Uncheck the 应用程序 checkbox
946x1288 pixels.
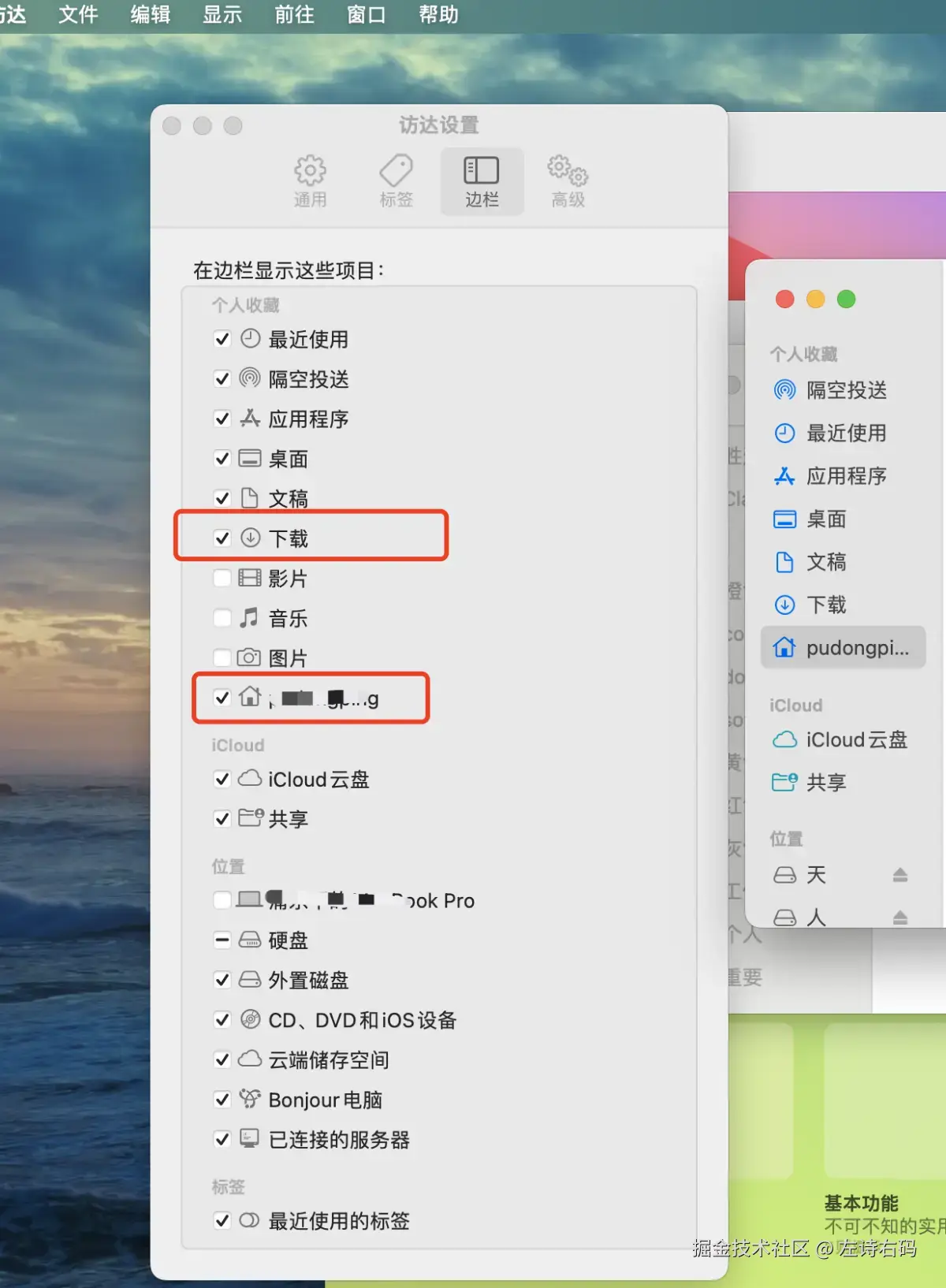tap(222, 419)
